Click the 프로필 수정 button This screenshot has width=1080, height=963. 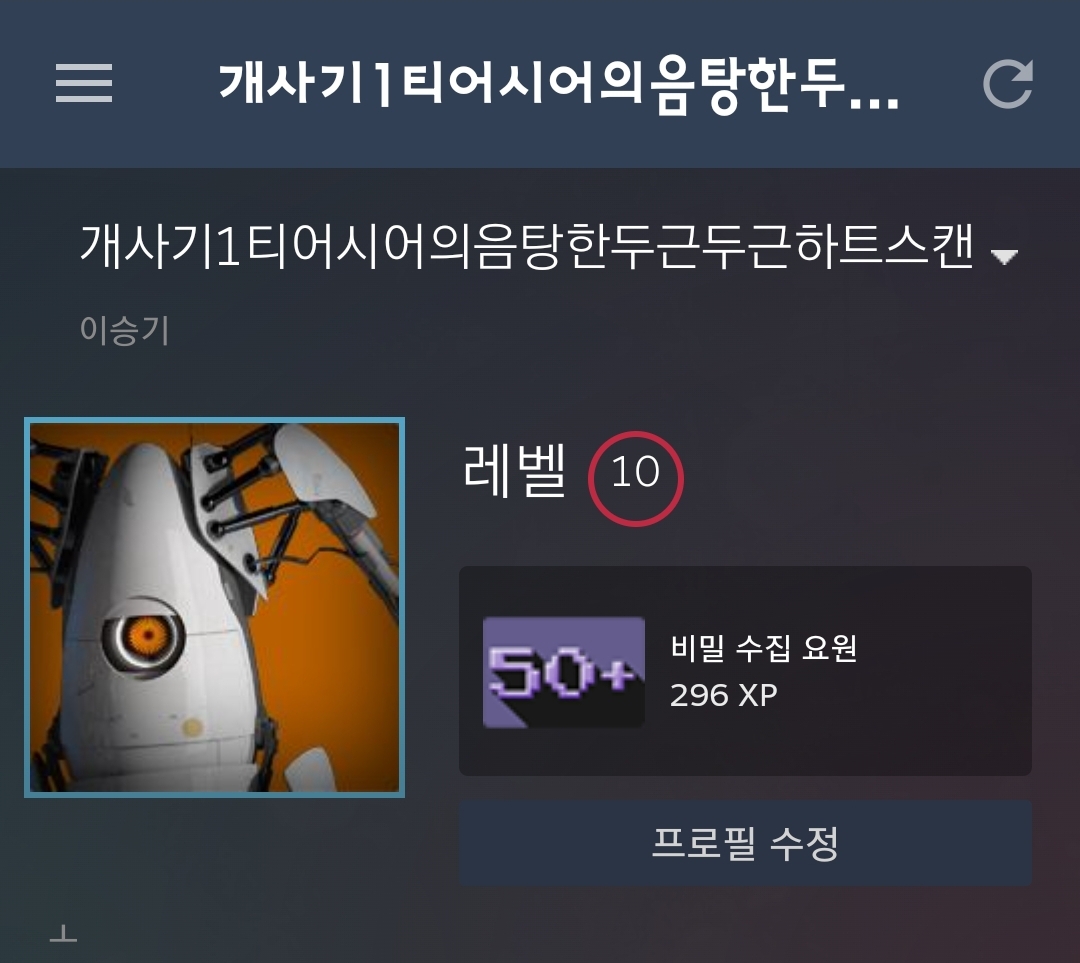[x=745, y=843]
